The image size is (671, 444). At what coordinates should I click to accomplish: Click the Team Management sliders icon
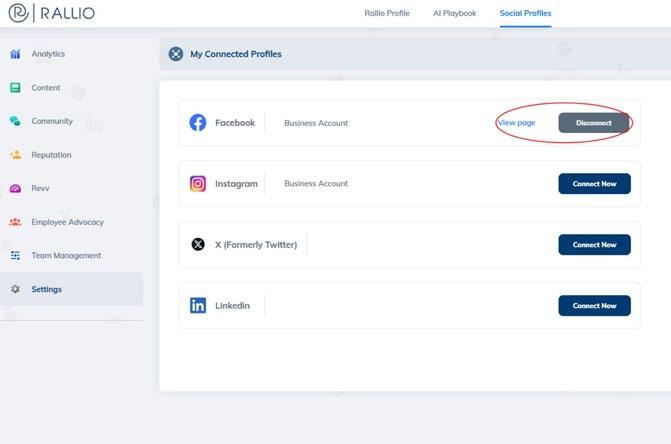tap(15, 255)
